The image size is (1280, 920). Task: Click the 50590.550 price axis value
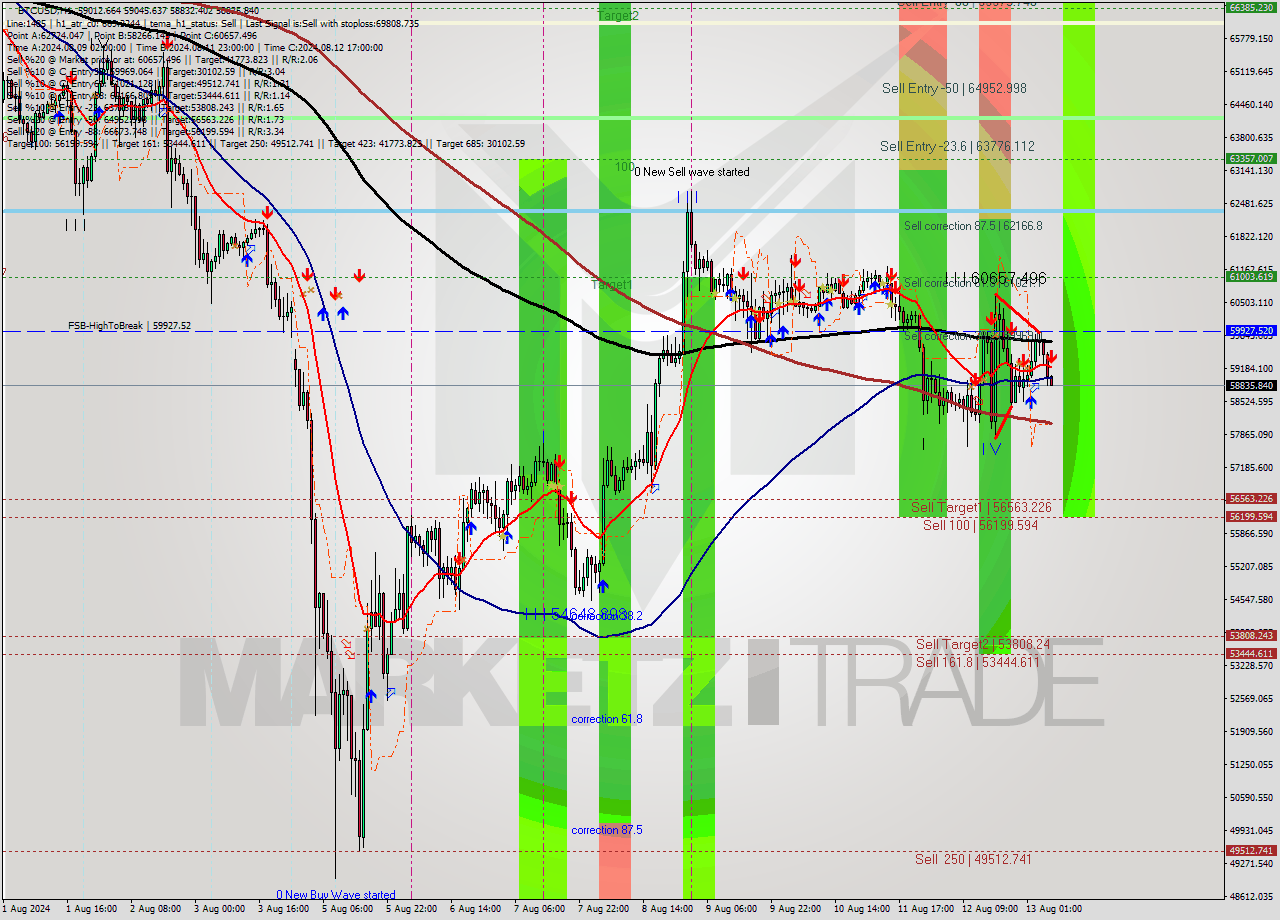(x=1250, y=797)
